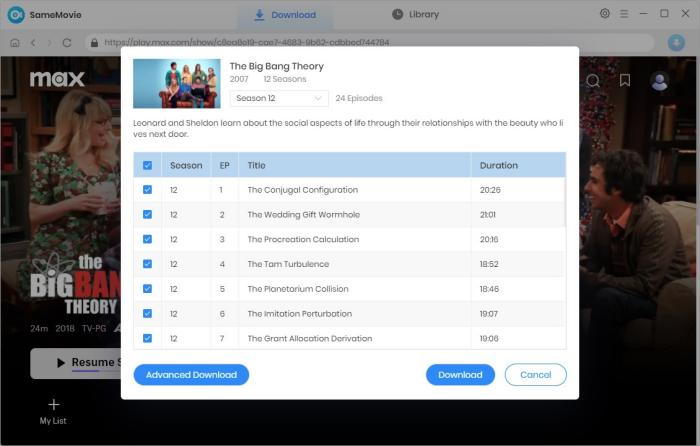
Task: Open the Max profile avatar
Action: (659, 81)
